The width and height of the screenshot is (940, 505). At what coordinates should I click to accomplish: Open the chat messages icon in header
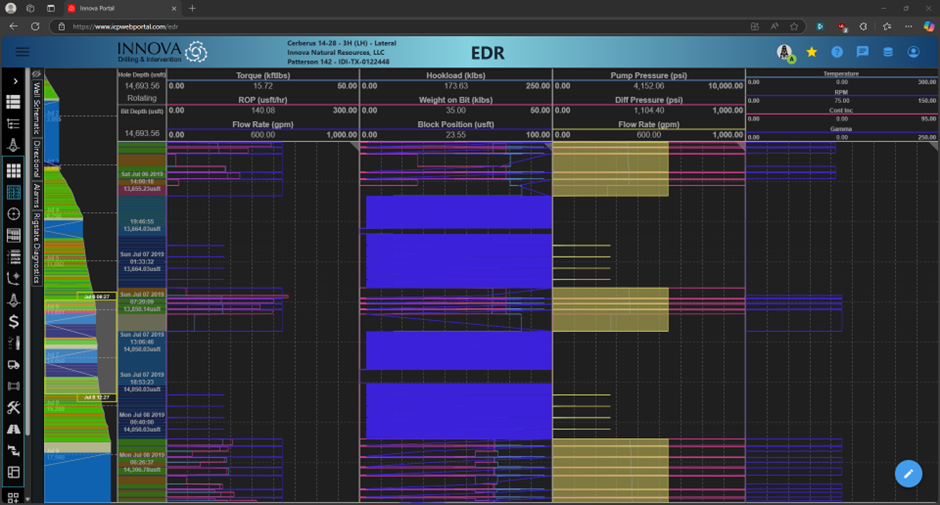[862, 52]
